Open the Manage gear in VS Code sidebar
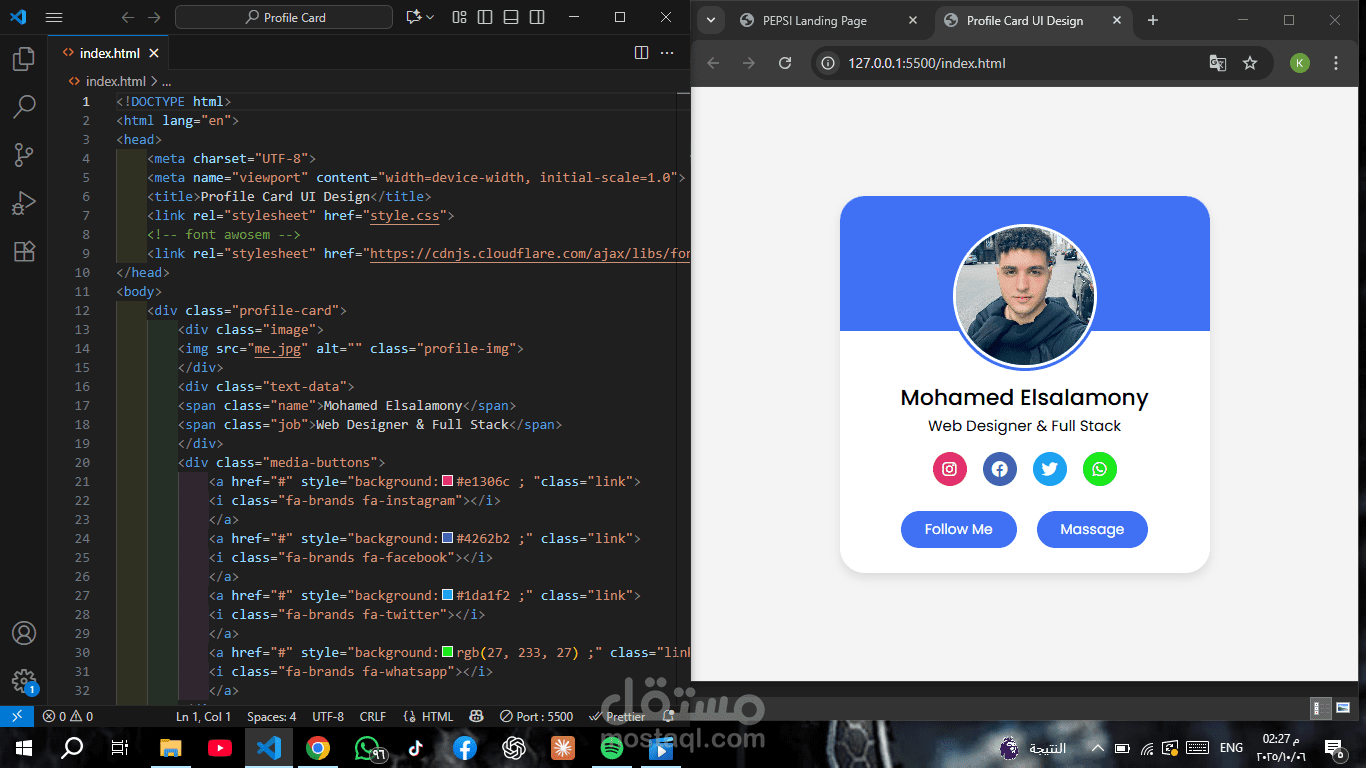 (x=24, y=681)
